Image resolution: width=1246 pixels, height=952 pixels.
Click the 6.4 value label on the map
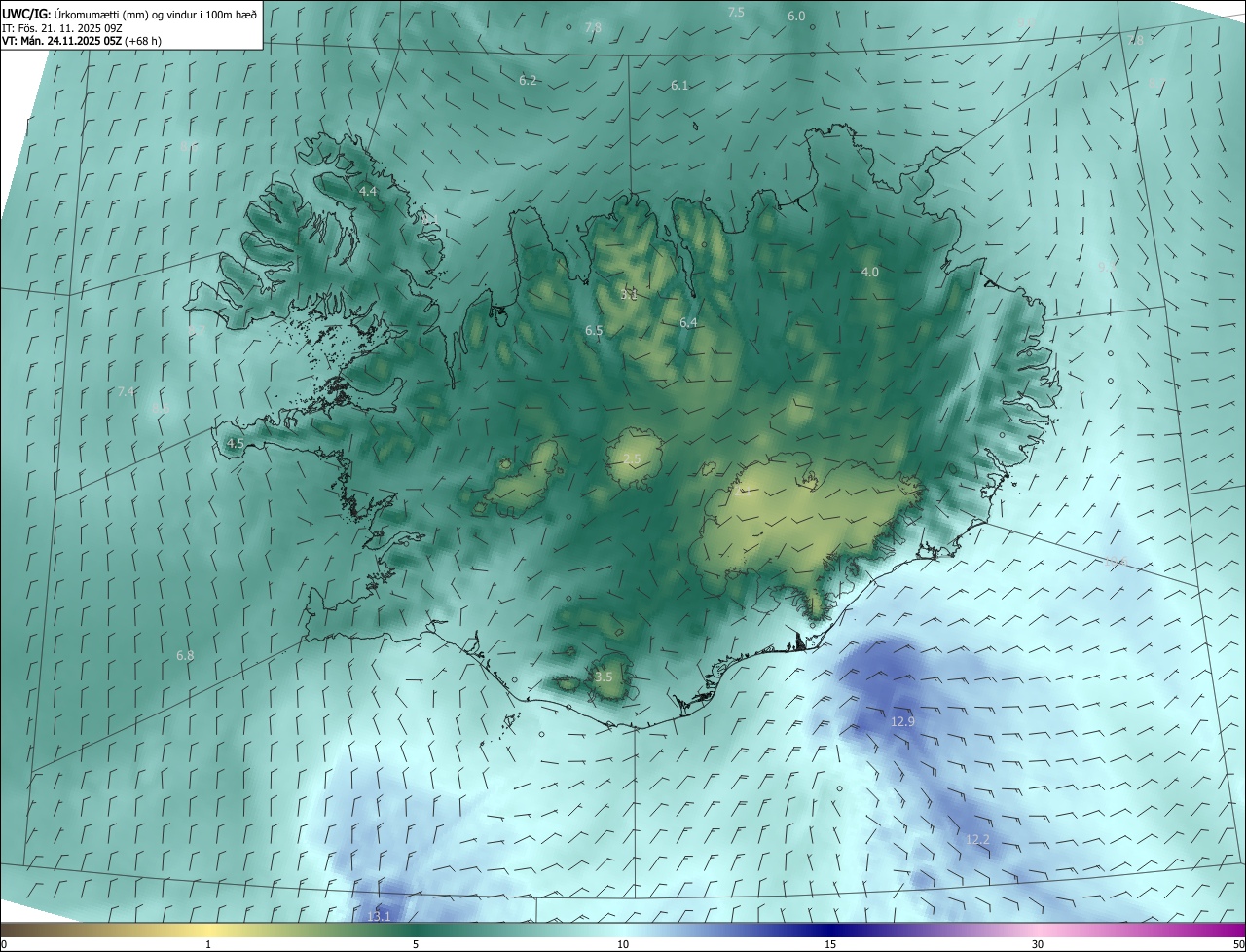[x=688, y=322]
